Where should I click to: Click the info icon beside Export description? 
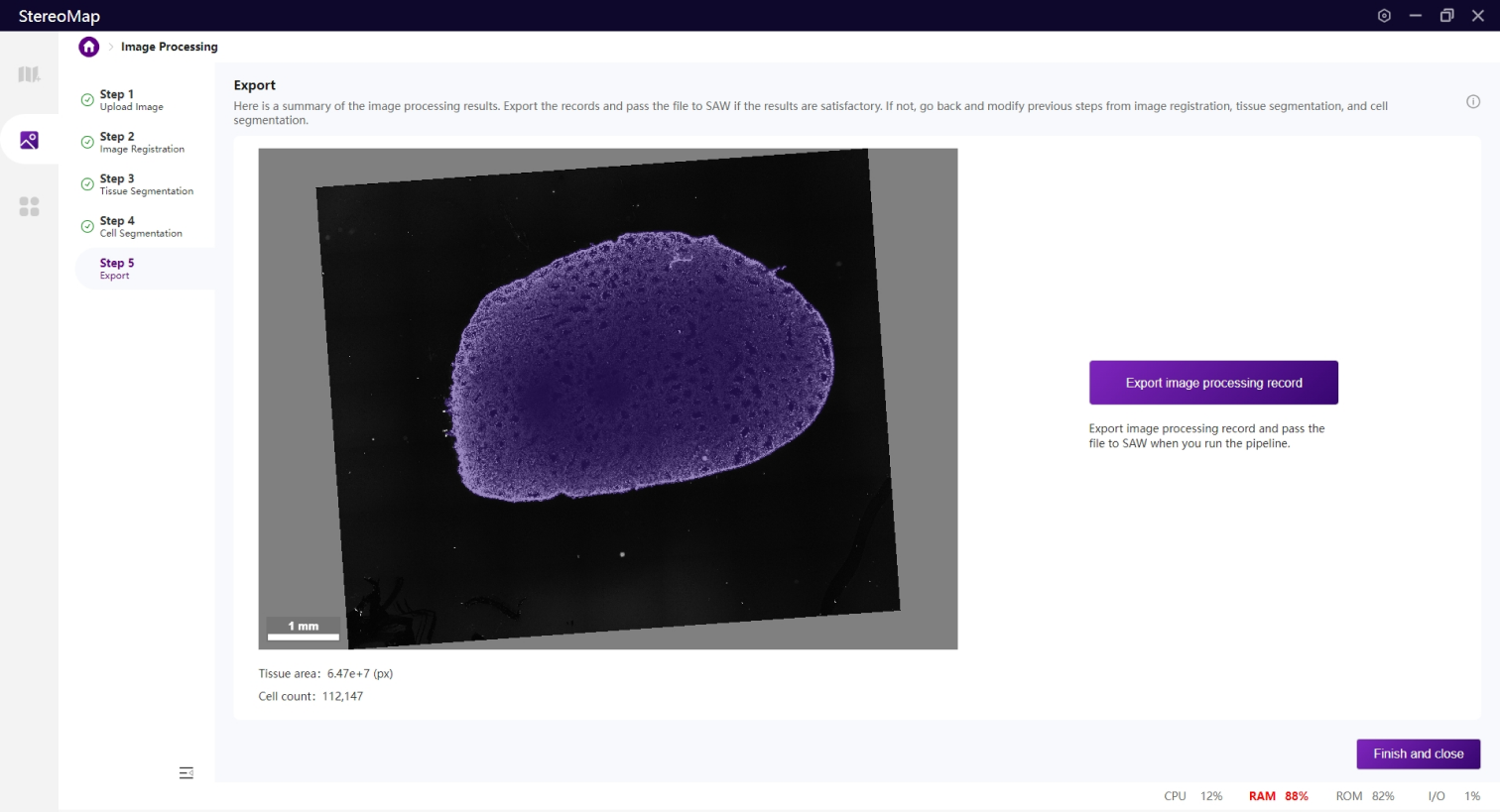pyautogui.click(x=1473, y=101)
